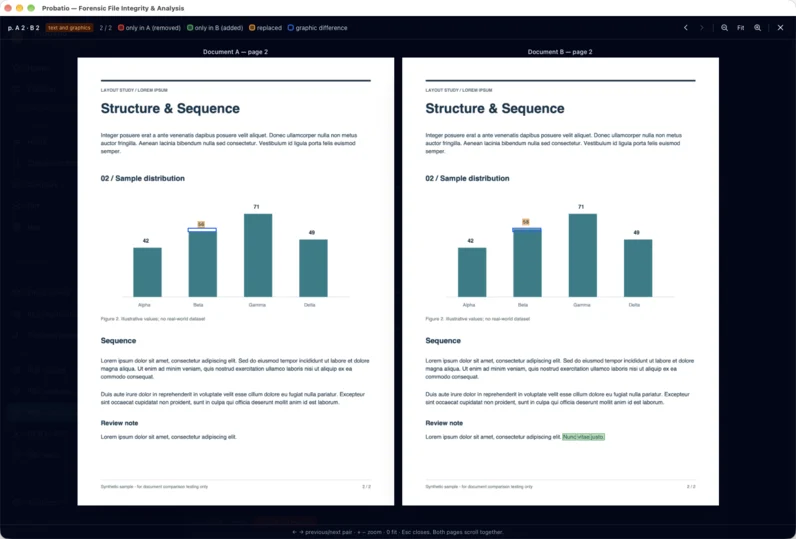The width and height of the screenshot is (796, 539).
Task: Click the 'Structure & Sequence' title in Document A
Action: [170, 109]
